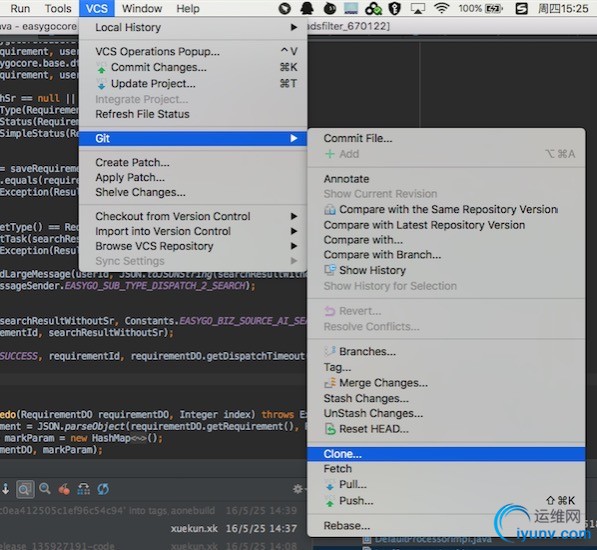This screenshot has height=550, width=597.
Task: Select Show History in Git submenu
Action: point(446,270)
